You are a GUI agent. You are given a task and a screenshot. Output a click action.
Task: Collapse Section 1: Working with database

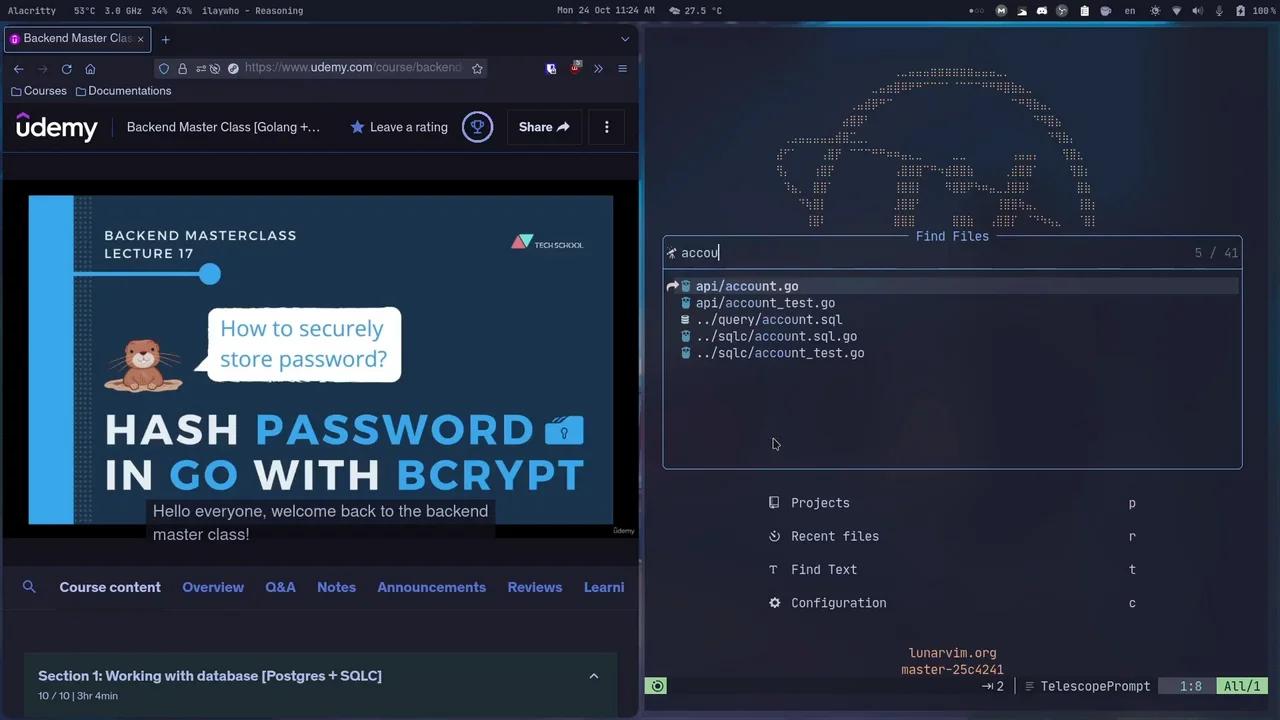(593, 676)
